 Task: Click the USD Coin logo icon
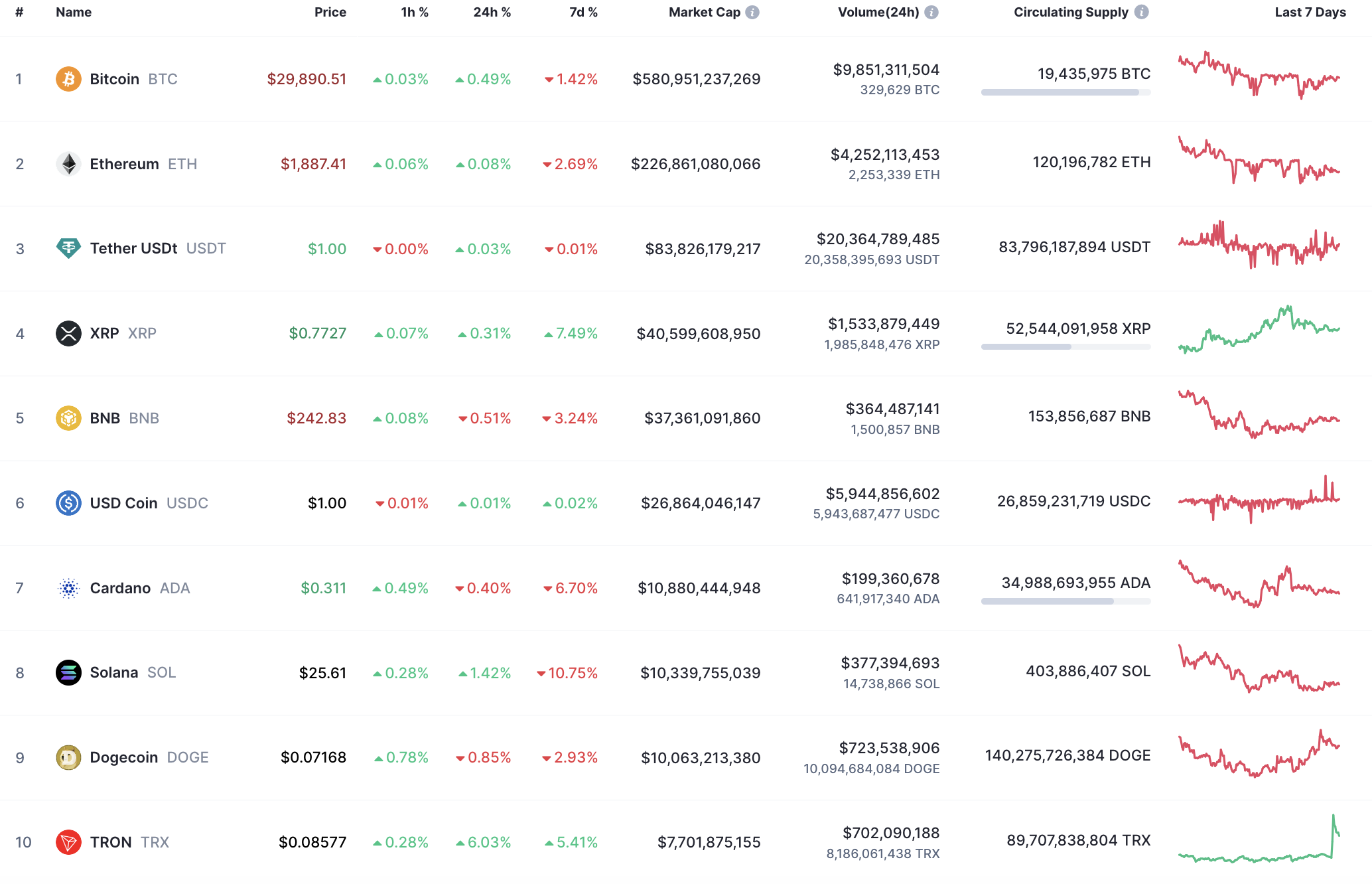(x=68, y=502)
